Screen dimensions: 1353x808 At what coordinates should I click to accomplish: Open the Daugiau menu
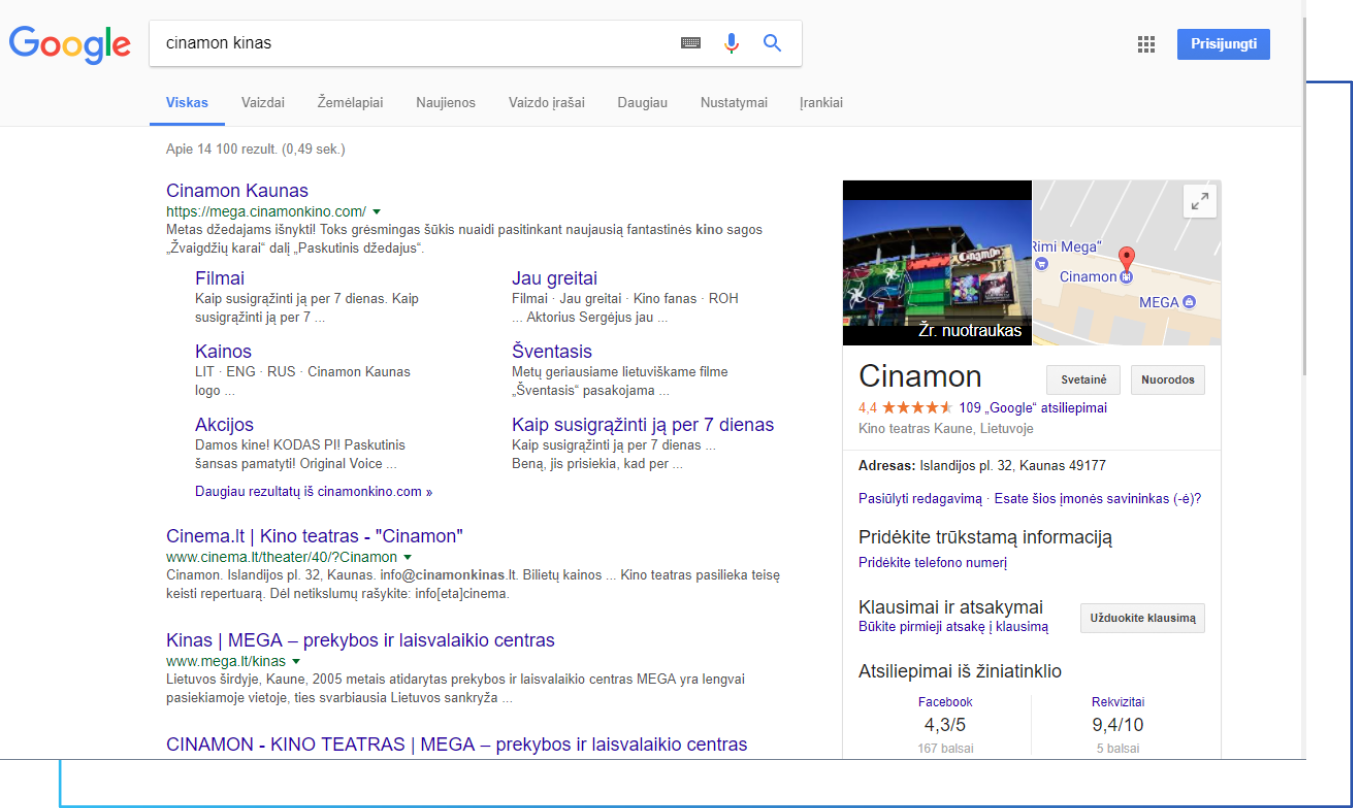tap(642, 102)
